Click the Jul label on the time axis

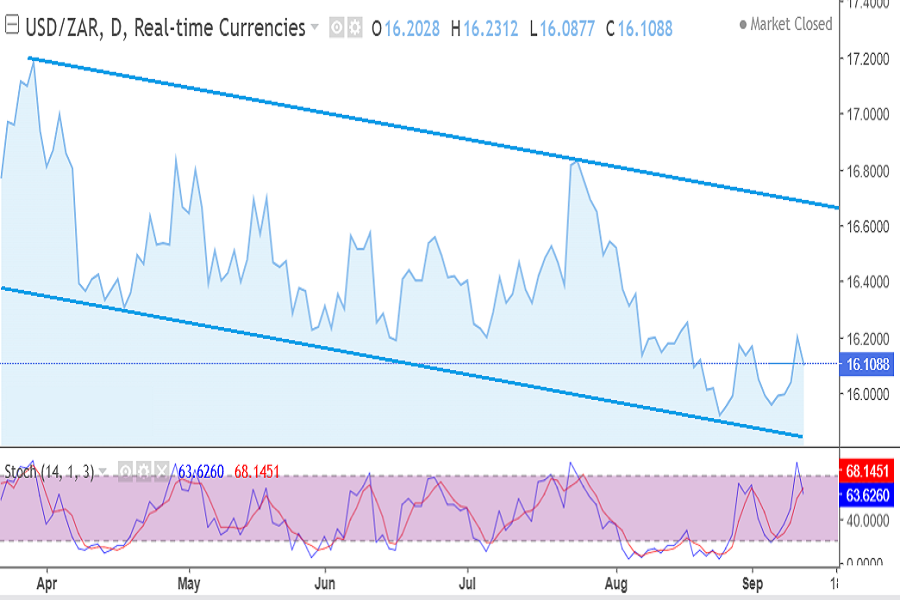click(x=467, y=583)
